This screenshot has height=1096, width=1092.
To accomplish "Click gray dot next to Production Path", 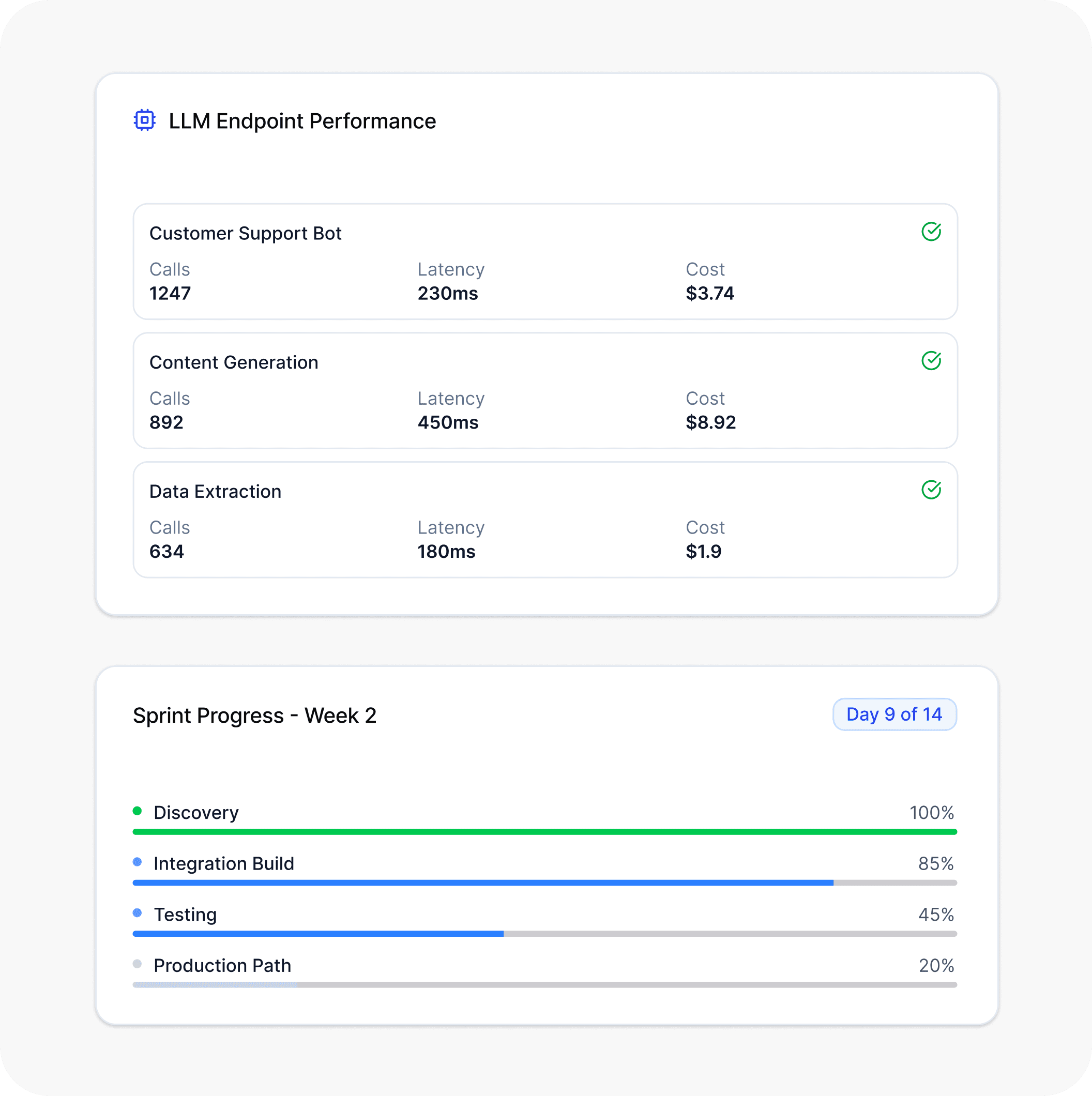I will tap(138, 964).
